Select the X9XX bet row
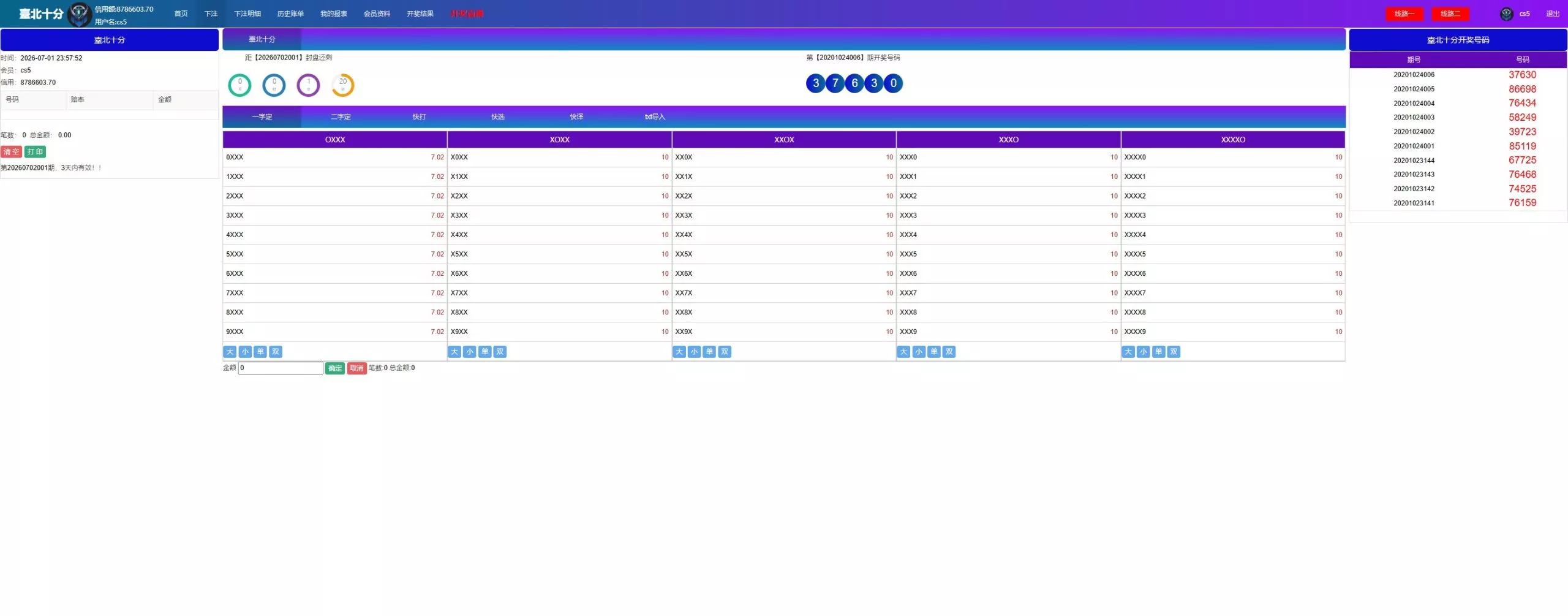The height and width of the screenshot is (616, 1568). 560,332
